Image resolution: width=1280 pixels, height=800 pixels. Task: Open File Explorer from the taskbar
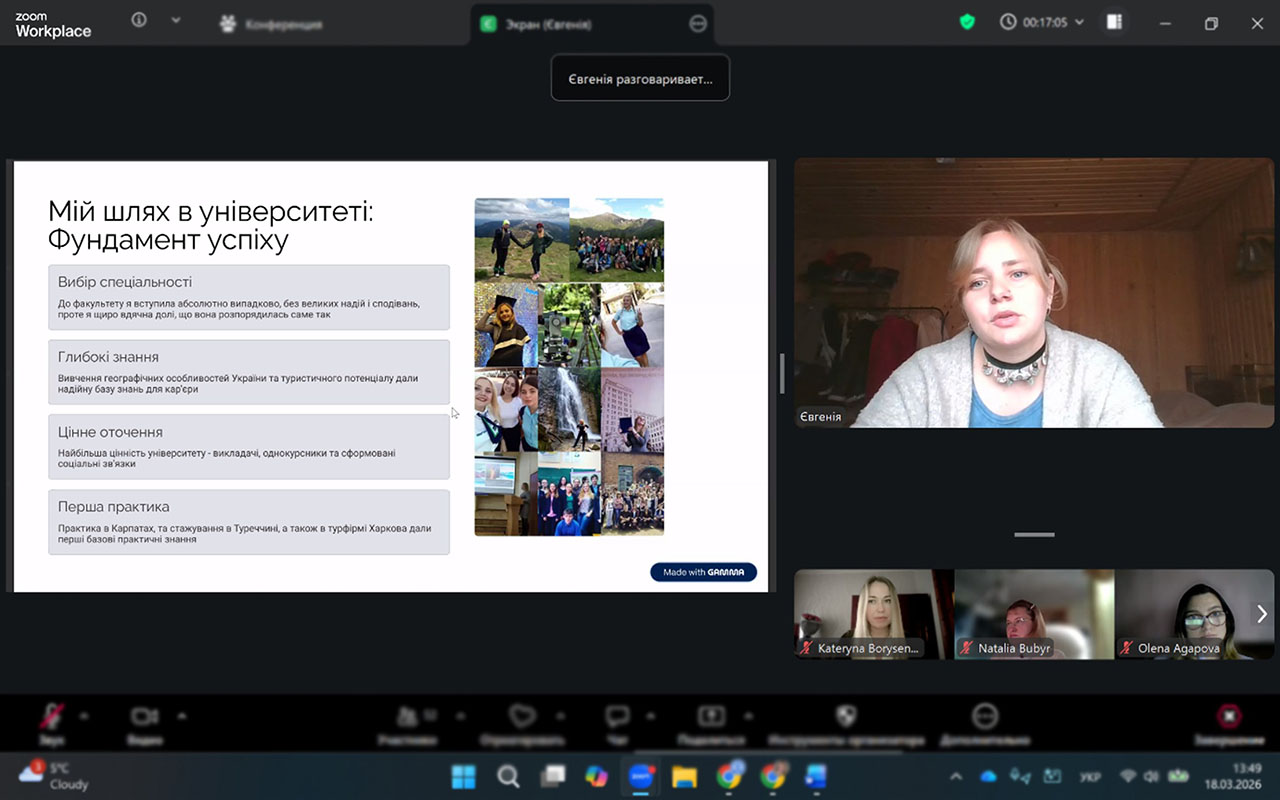(x=684, y=776)
